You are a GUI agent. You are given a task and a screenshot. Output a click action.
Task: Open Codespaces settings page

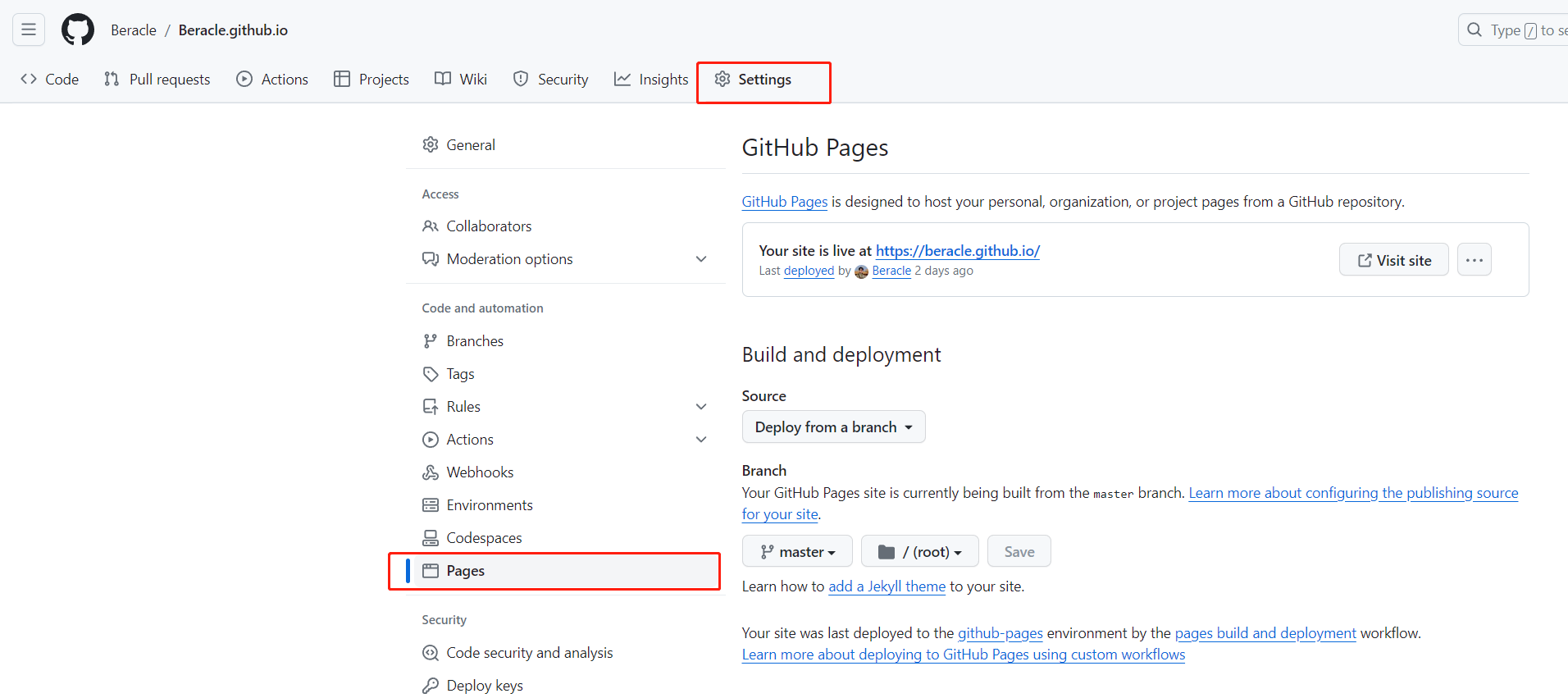(x=566, y=538)
